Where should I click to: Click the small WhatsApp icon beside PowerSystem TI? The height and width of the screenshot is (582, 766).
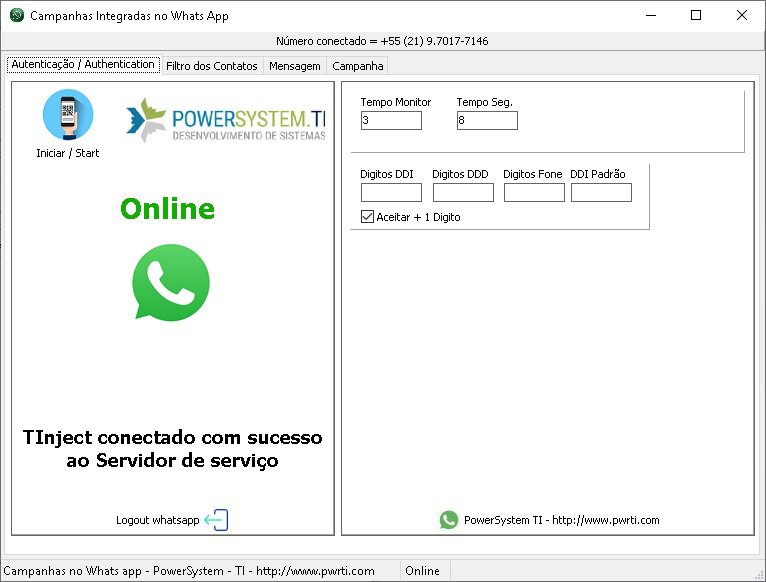tap(448, 520)
